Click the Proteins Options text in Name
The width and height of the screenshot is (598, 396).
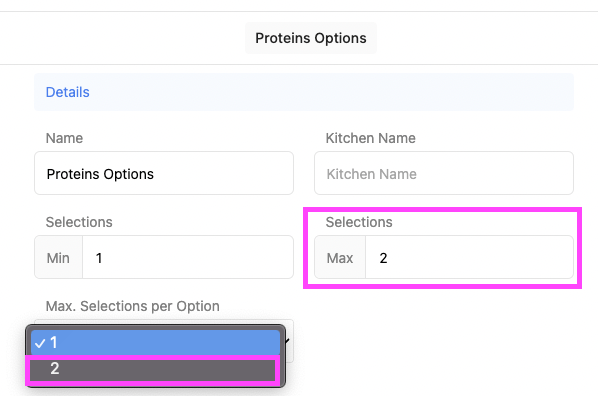coord(100,174)
